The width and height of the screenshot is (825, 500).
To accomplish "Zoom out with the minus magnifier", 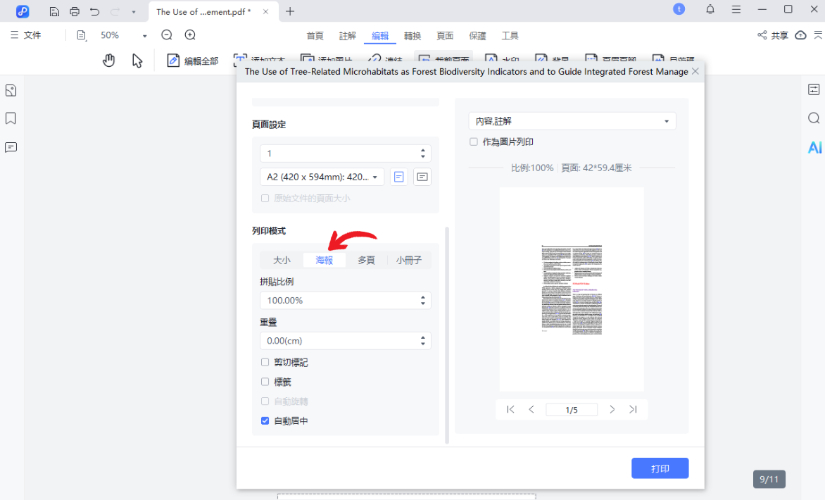I will [167, 35].
